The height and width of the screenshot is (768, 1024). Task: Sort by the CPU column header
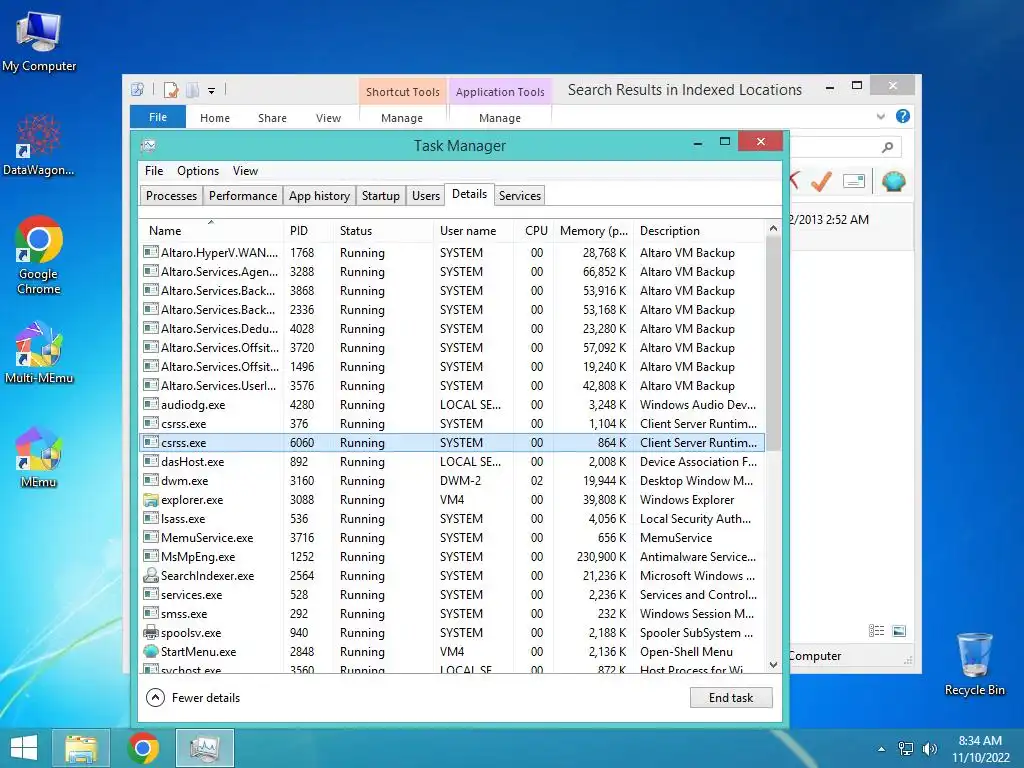pyautogui.click(x=534, y=231)
